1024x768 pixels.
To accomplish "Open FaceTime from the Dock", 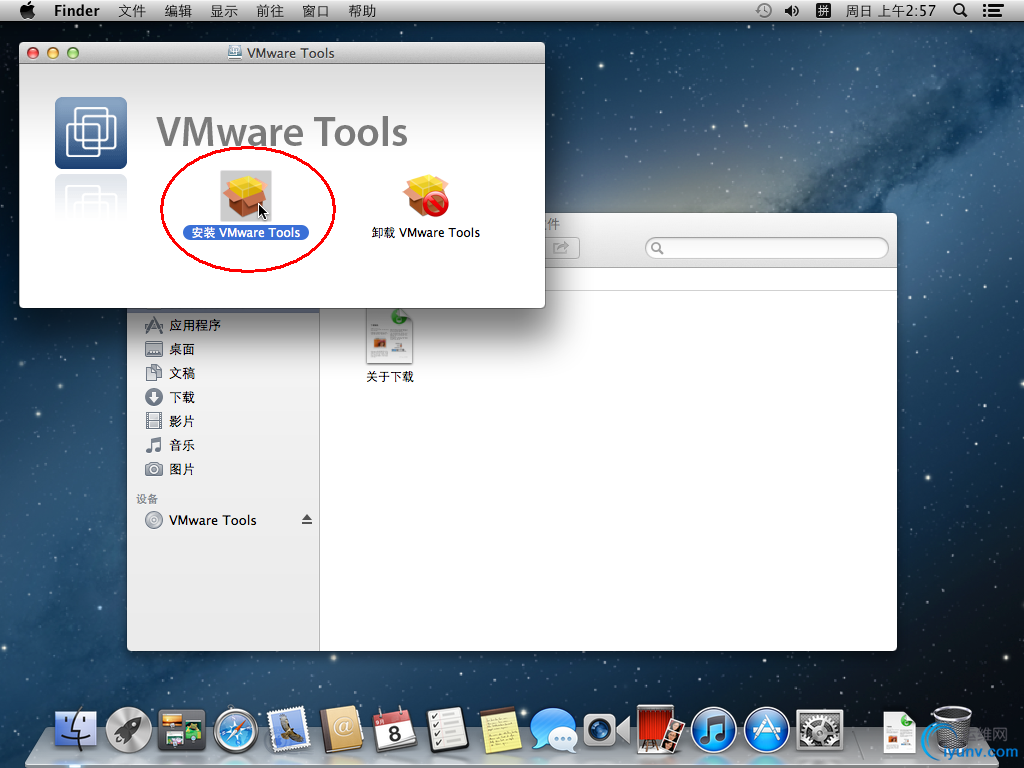I will point(607,729).
